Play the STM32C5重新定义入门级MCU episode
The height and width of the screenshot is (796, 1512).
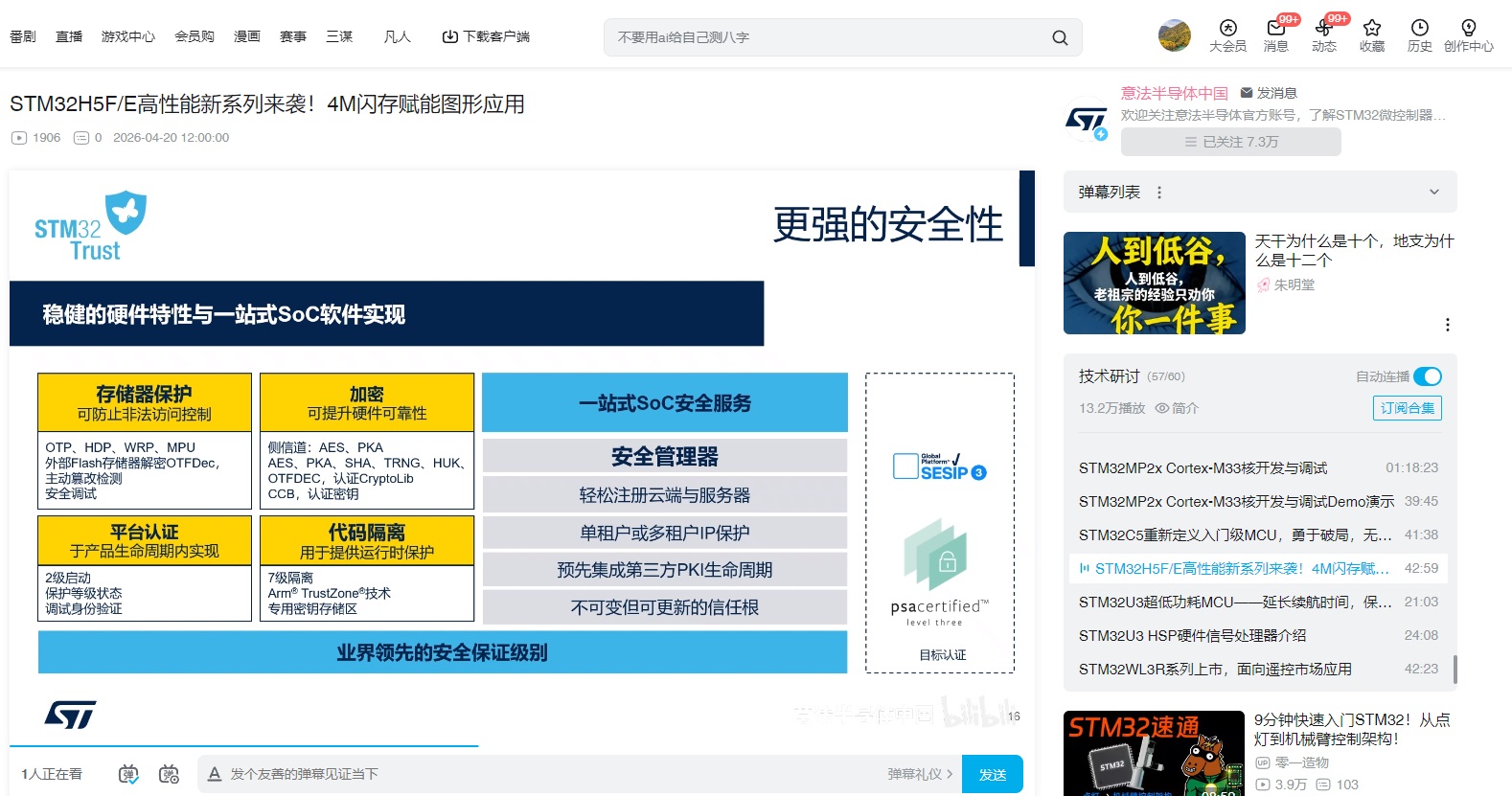[1258, 534]
